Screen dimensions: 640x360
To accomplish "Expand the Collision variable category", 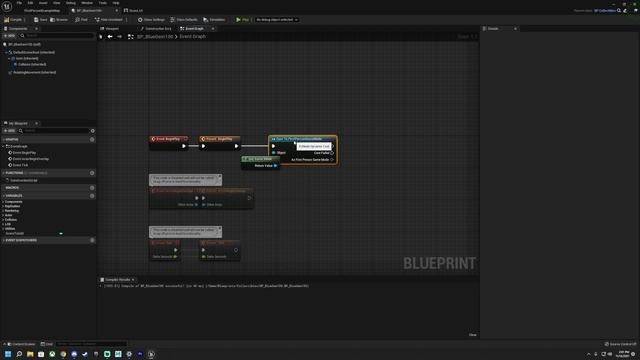I will click(x=3, y=220).
